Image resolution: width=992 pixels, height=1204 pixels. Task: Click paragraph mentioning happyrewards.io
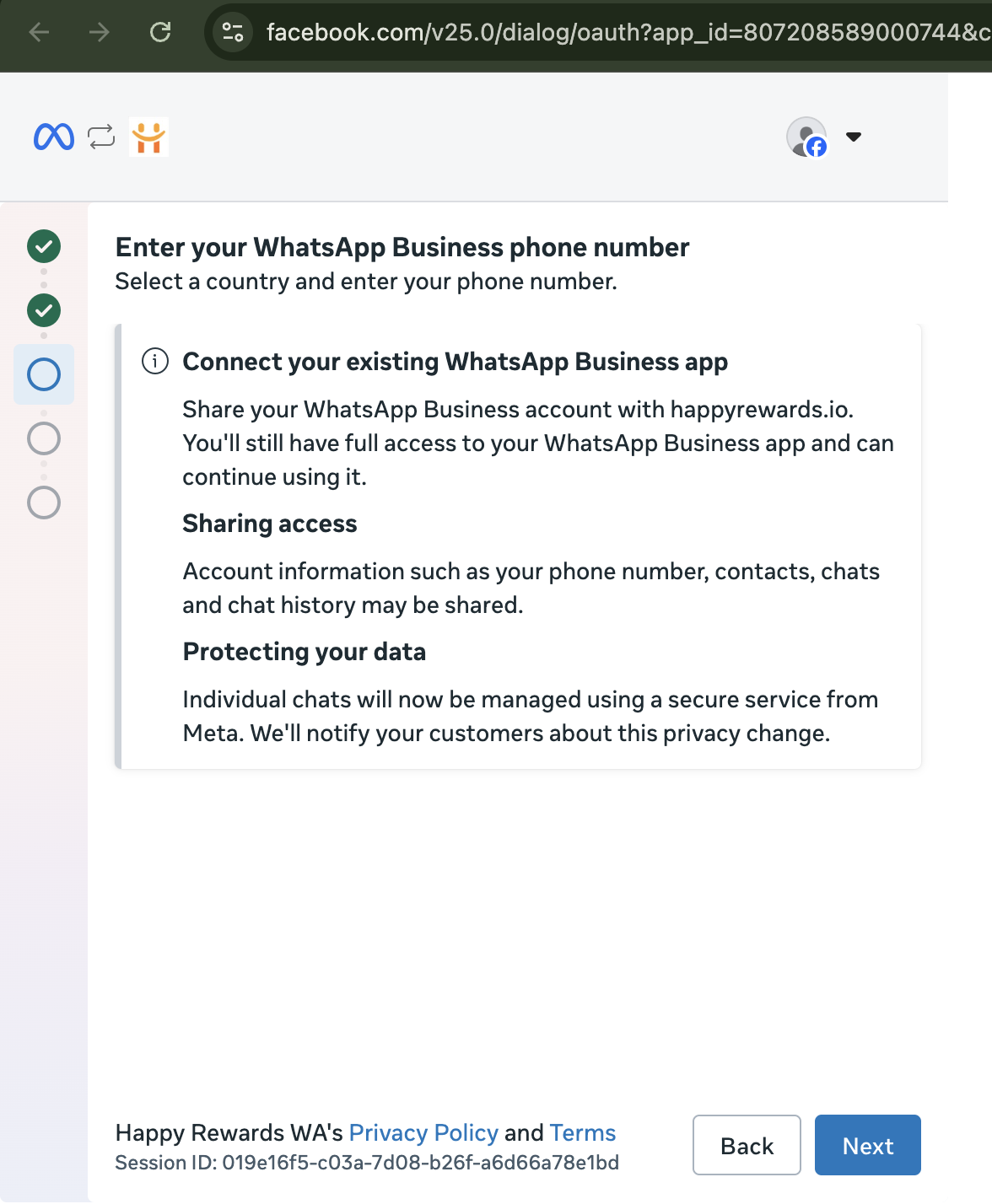click(x=538, y=443)
